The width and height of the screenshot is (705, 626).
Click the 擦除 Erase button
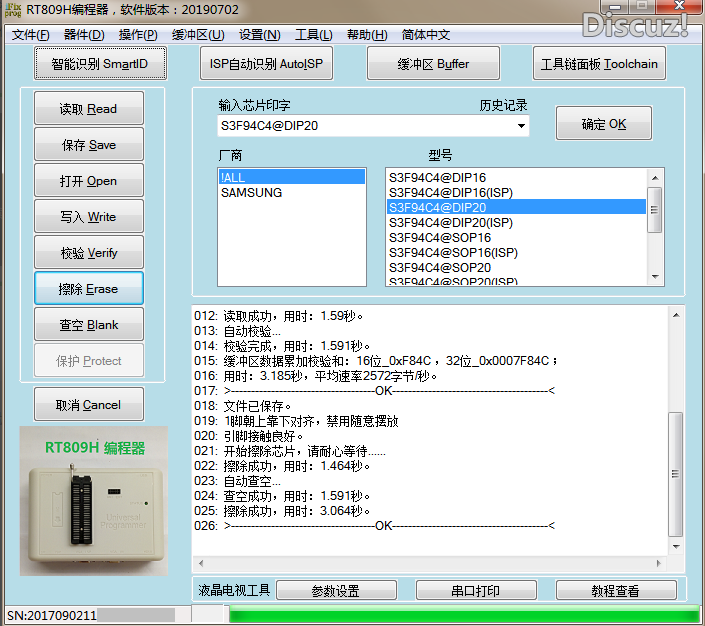[89, 288]
